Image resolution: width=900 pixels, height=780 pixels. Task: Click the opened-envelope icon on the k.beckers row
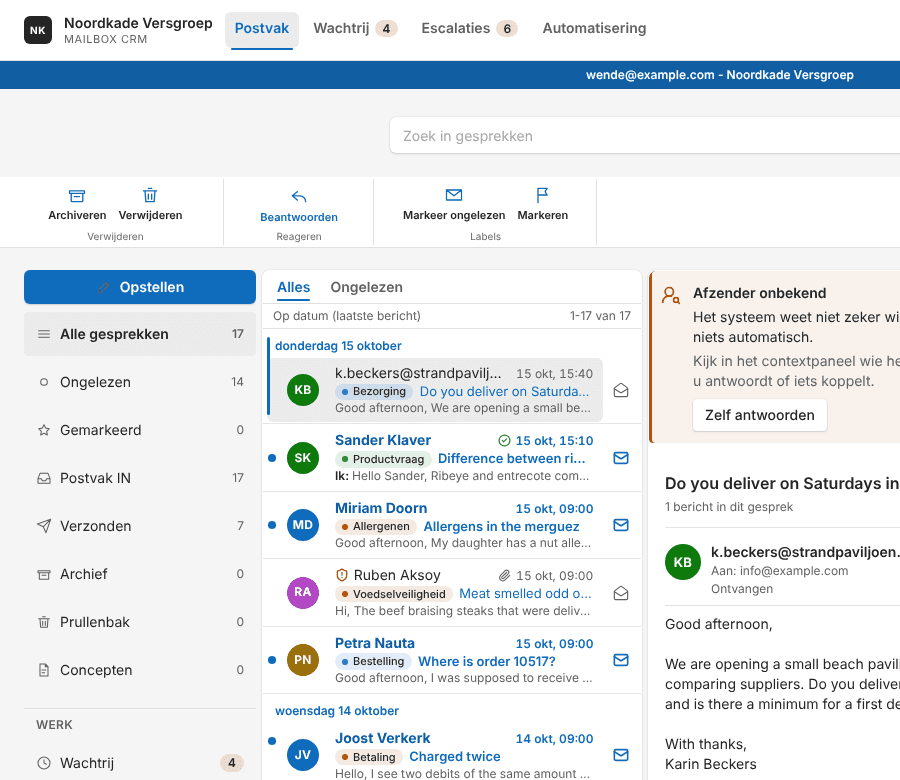(x=620, y=391)
